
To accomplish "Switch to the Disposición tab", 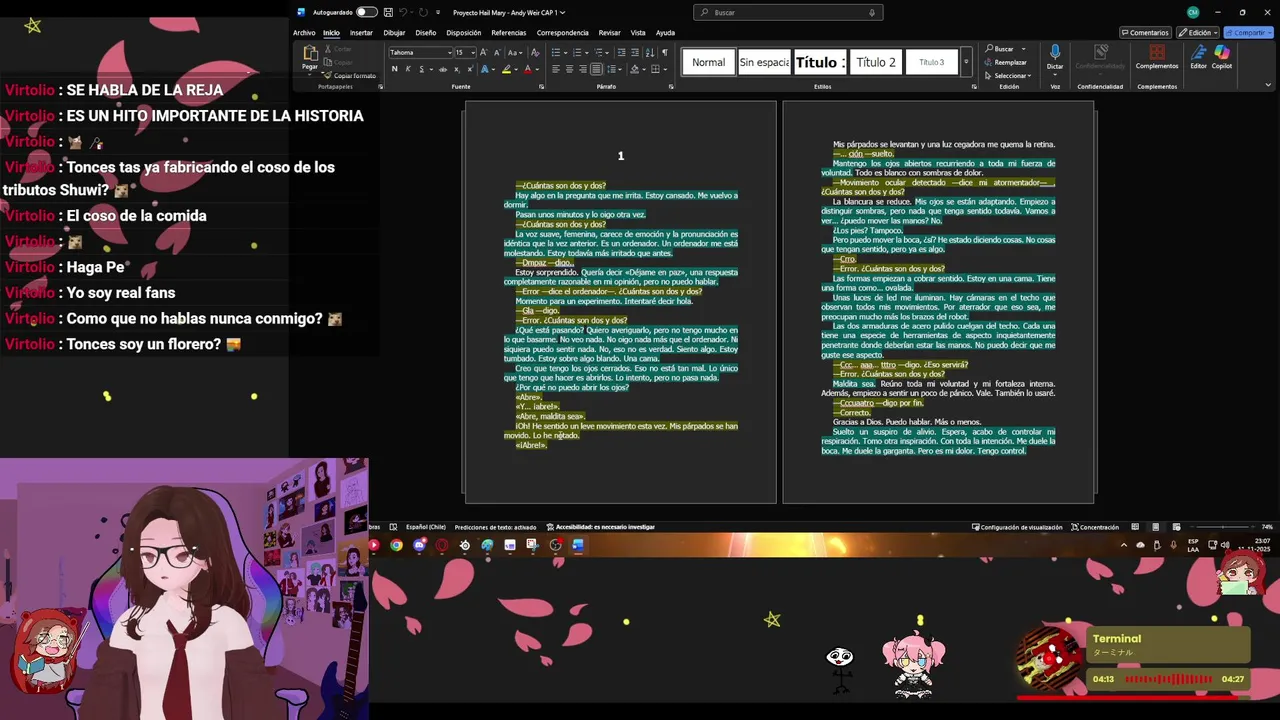I will pyautogui.click(x=464, y=32).
